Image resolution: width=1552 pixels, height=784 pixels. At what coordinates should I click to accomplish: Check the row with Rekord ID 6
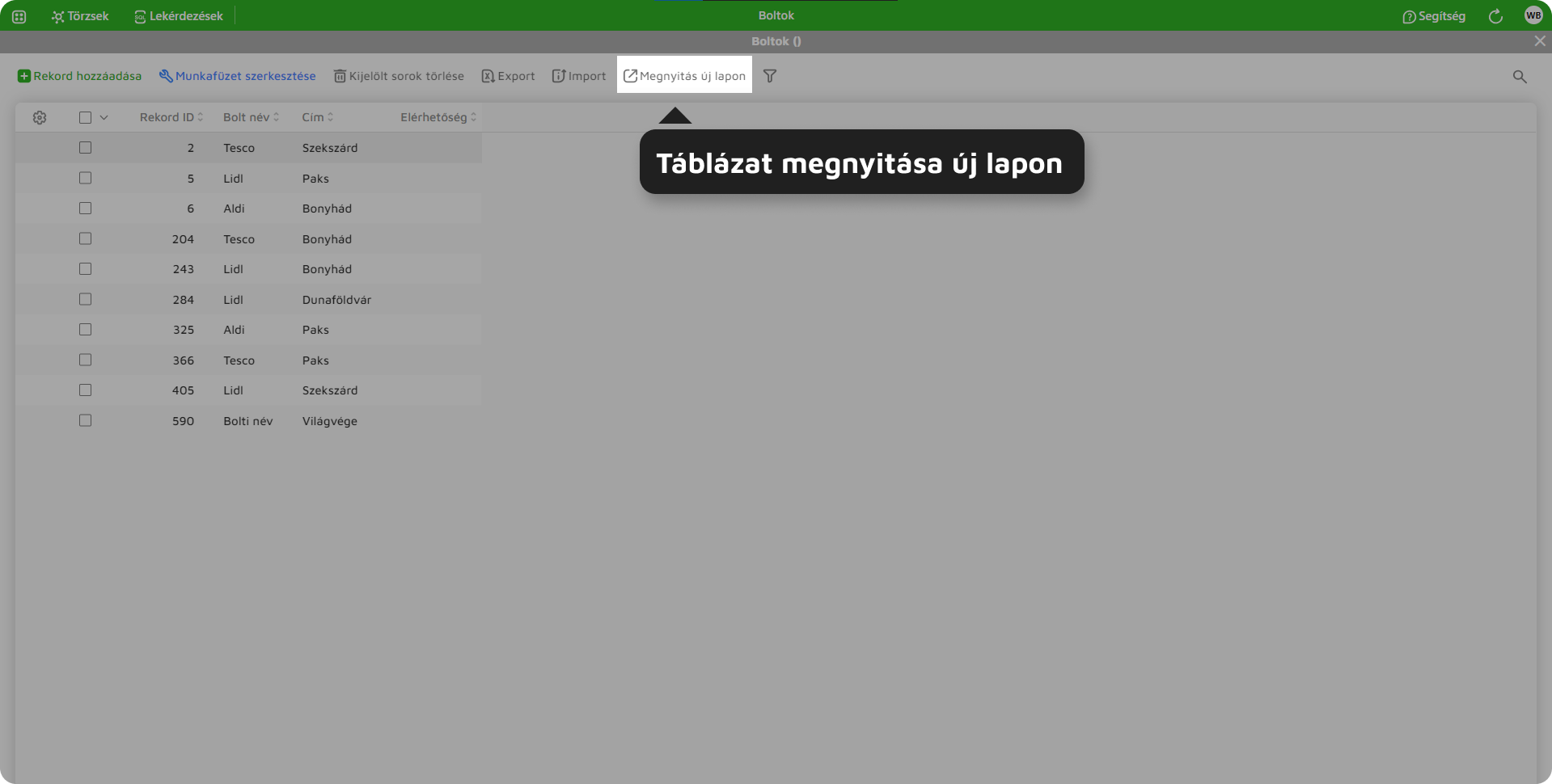85,209
